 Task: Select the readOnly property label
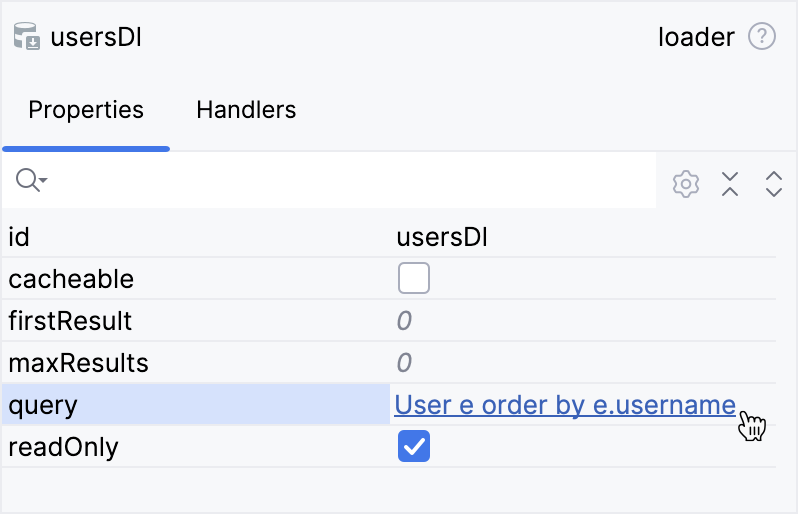[x=63, y=447]
